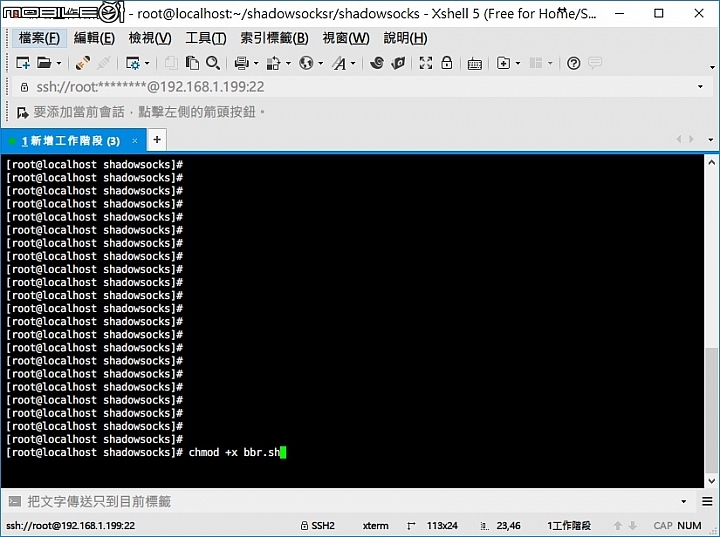The height and width of the screenshot is (537, 720).
Task: Open the 說明(H) menu
Action: (405, 38)
